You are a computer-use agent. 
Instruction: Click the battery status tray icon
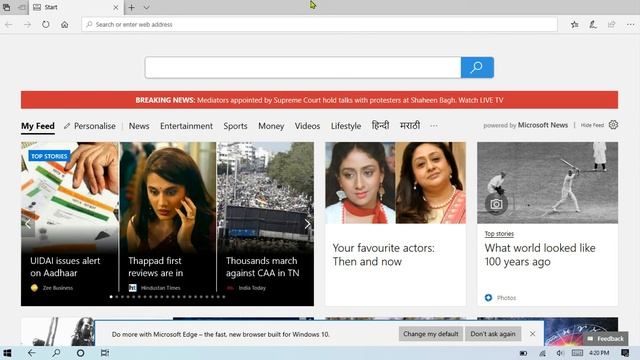(x=523, y=353)
